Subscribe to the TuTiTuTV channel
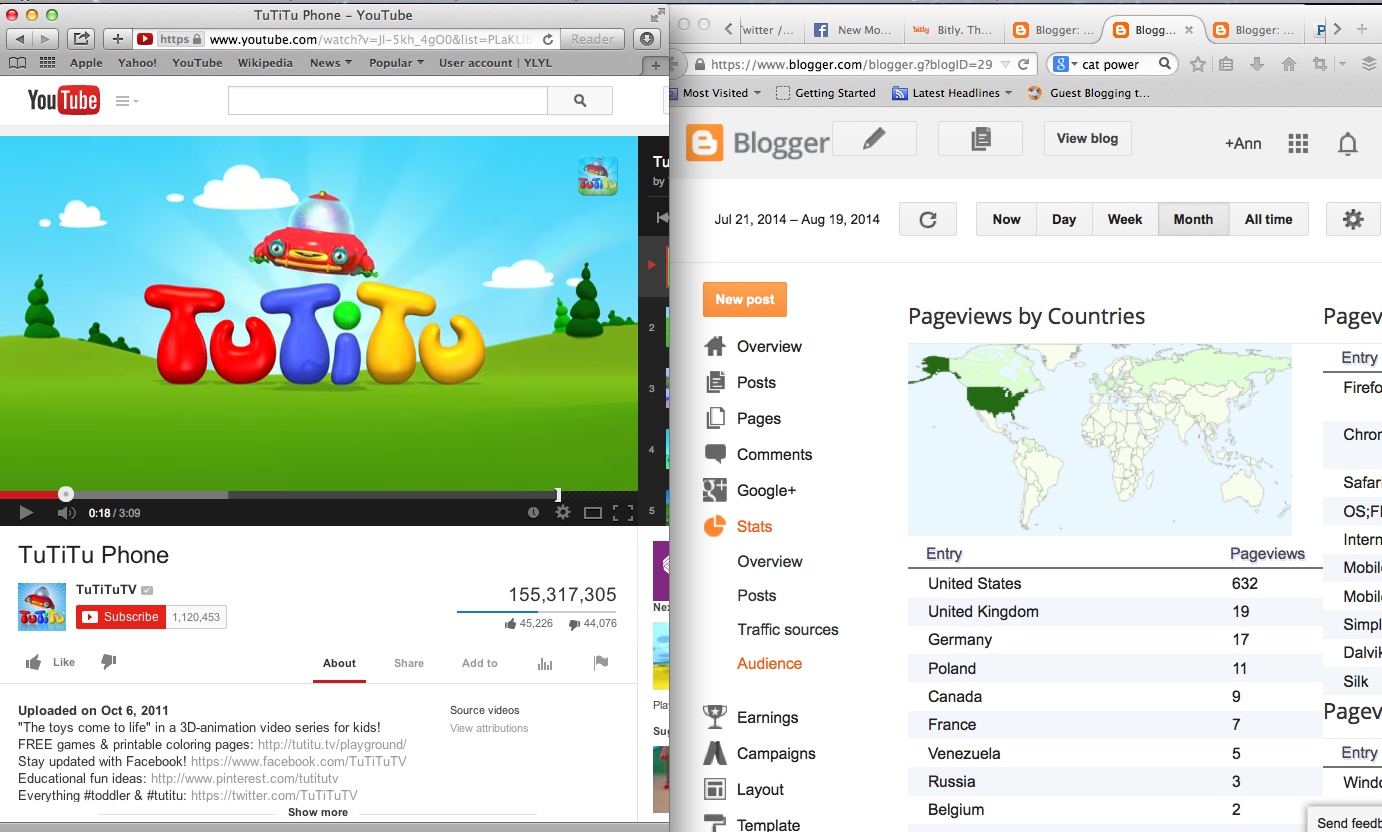 click(x=120, y=617)
